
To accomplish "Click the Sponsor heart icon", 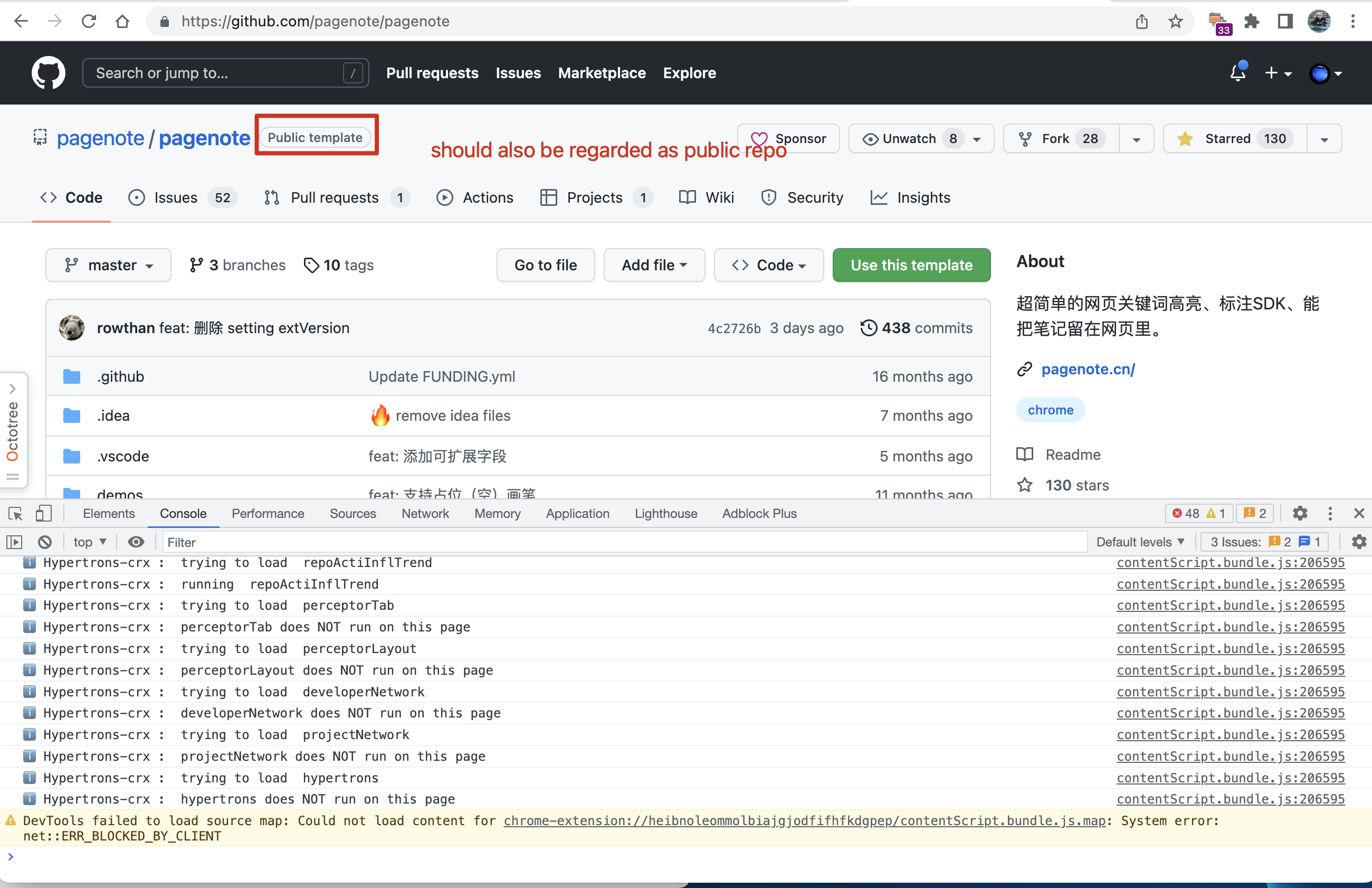I will click(760, 138).
